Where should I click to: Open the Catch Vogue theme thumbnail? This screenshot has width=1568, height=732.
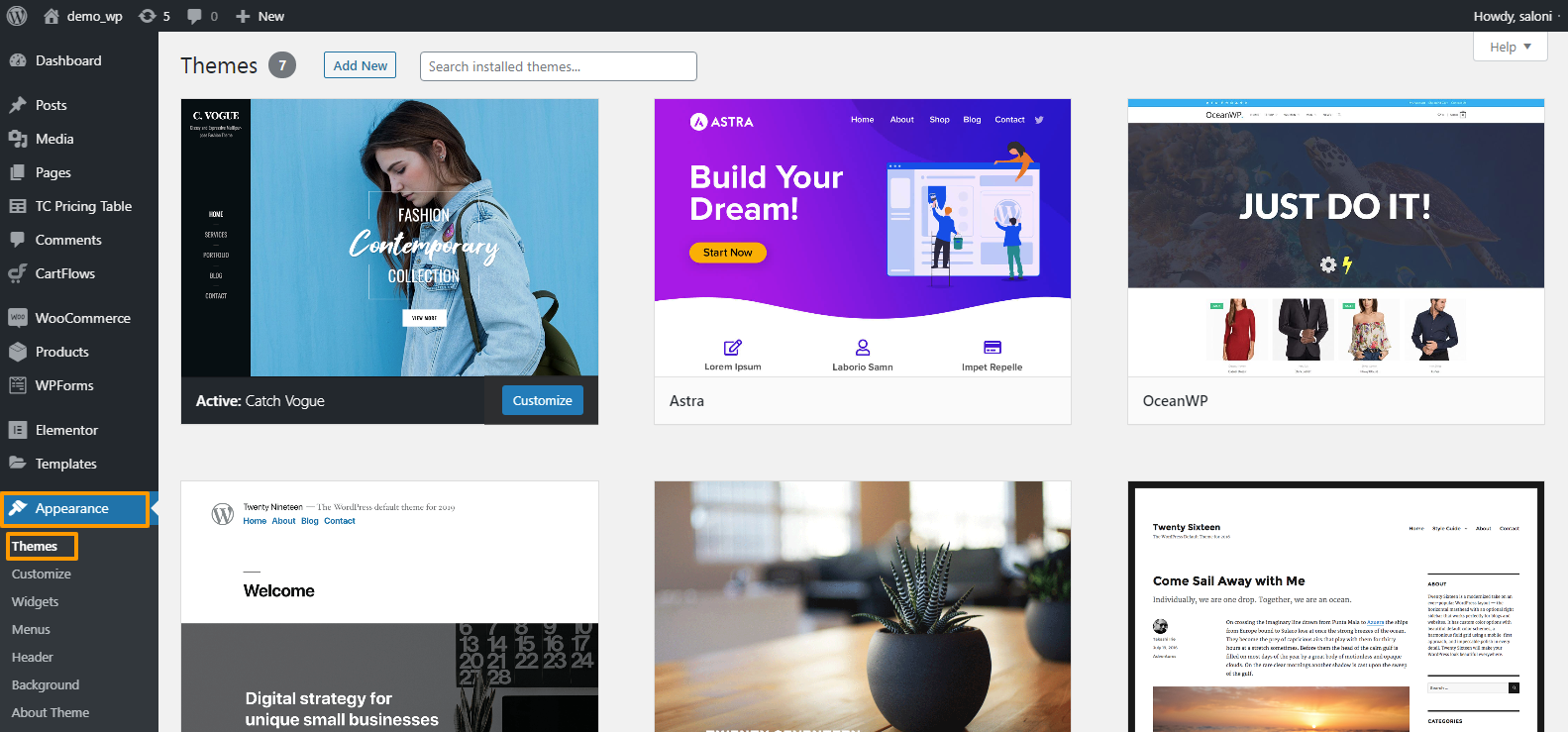point(389,238)
